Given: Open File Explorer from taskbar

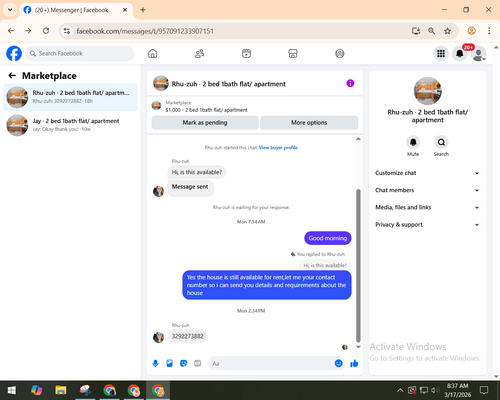Looking at the screenshot, I should [61, 390].
